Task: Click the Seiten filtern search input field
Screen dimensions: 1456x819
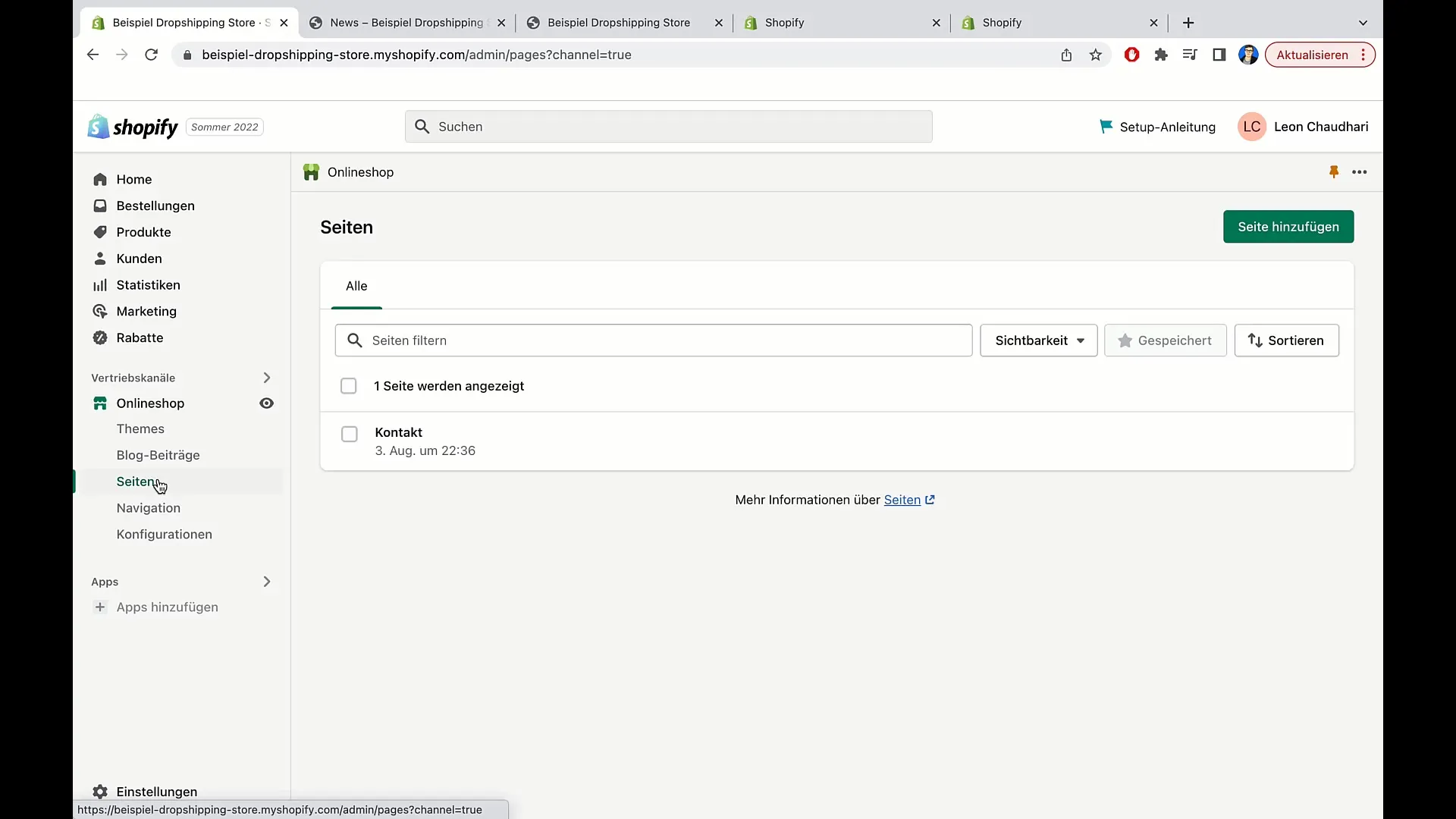Action: coord(654,340)
